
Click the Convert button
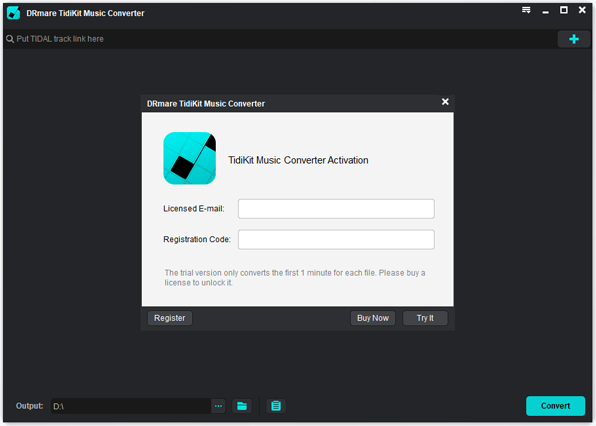click(555, 406)
